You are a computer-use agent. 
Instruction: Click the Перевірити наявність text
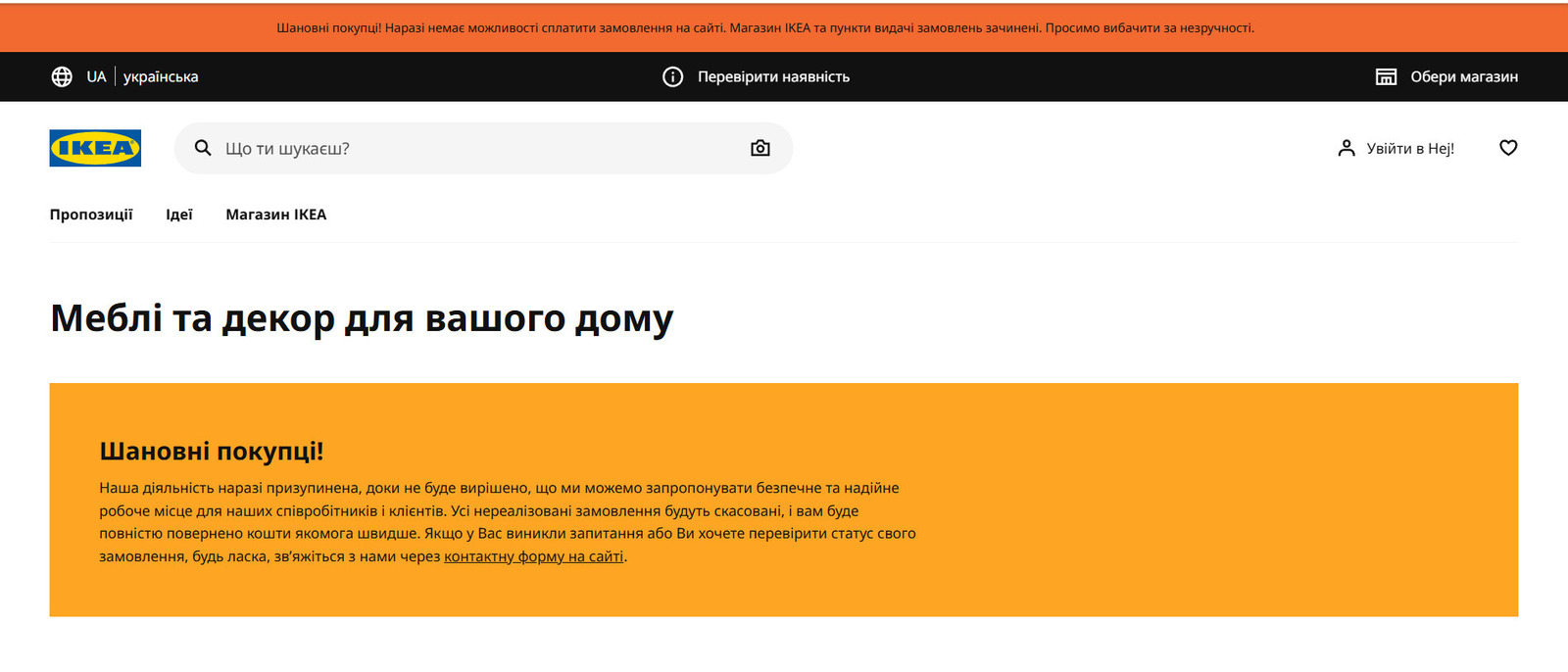coord(773,76)
